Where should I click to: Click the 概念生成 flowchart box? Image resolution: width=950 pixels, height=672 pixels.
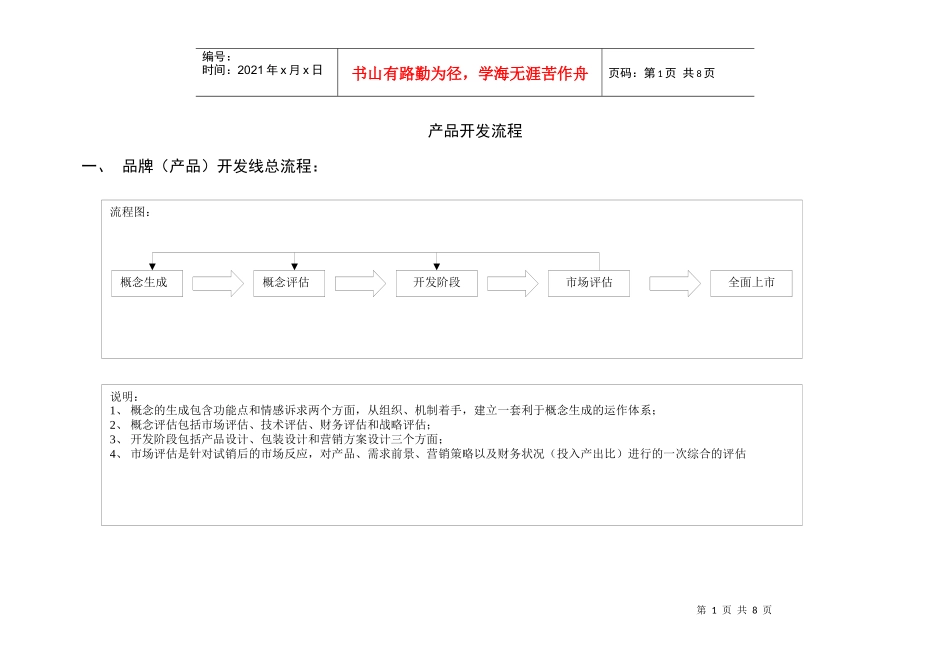[x=147, y=283]
